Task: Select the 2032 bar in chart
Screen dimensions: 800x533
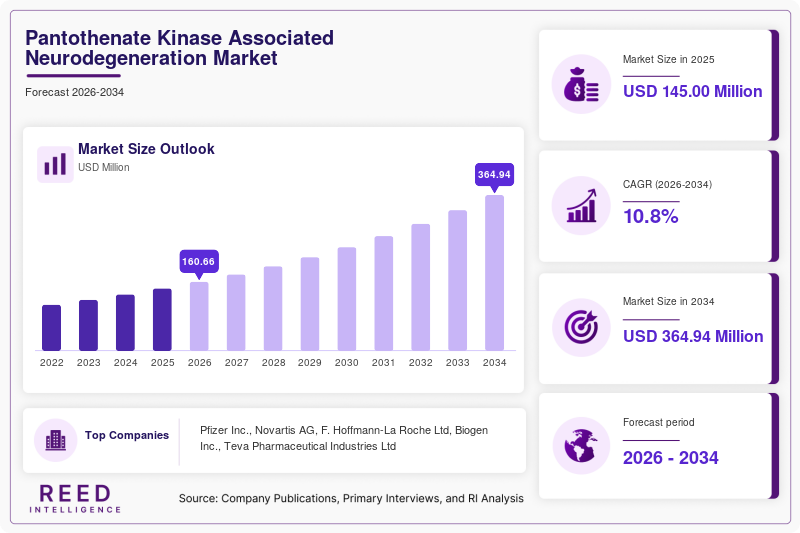Action: pyautogui.click(x=420, y=287)
